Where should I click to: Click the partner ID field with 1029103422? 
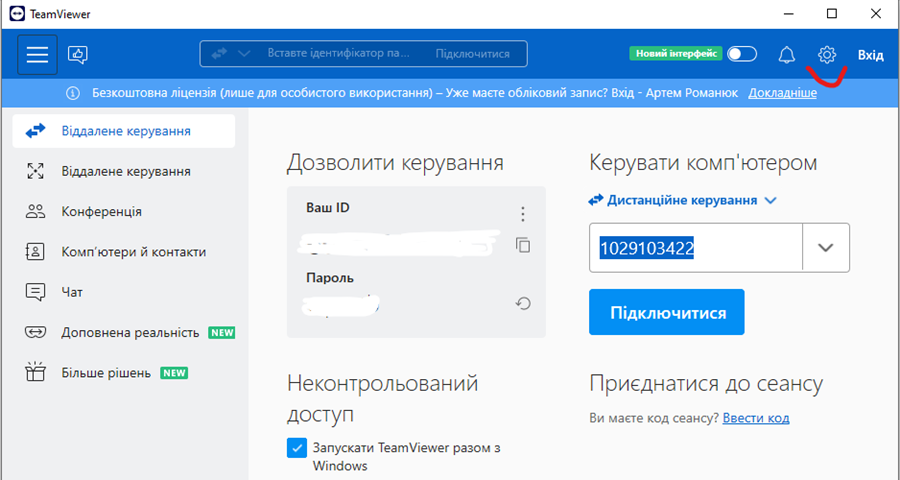(x=696, y=248)
